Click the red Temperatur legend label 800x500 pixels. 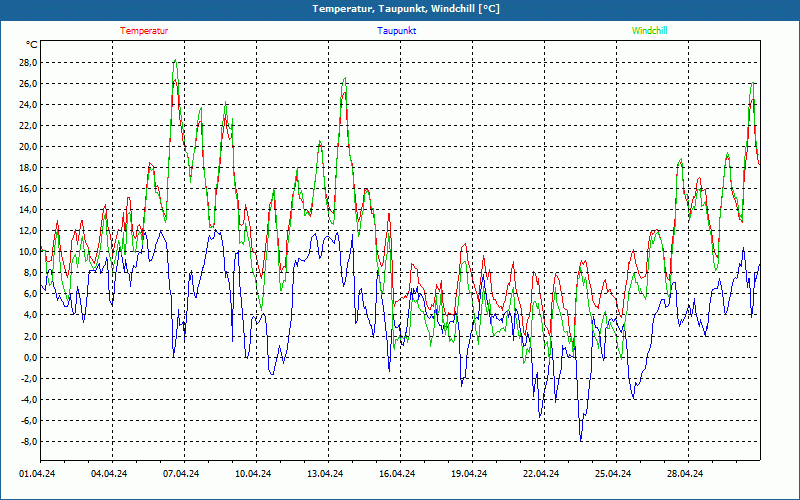pyautogui.click(x=144, y=31)
